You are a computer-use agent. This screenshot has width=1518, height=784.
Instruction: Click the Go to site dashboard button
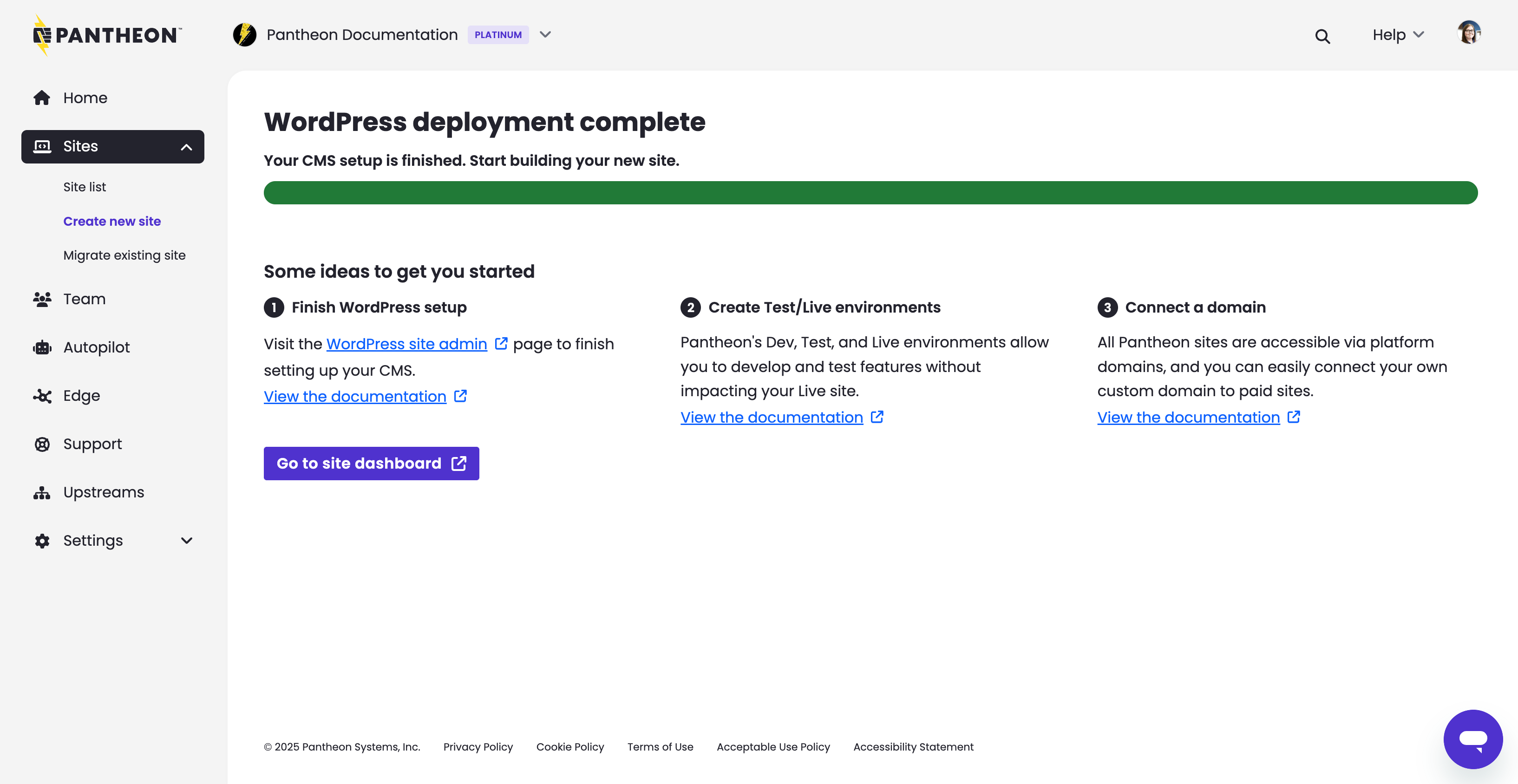(371, 463)
